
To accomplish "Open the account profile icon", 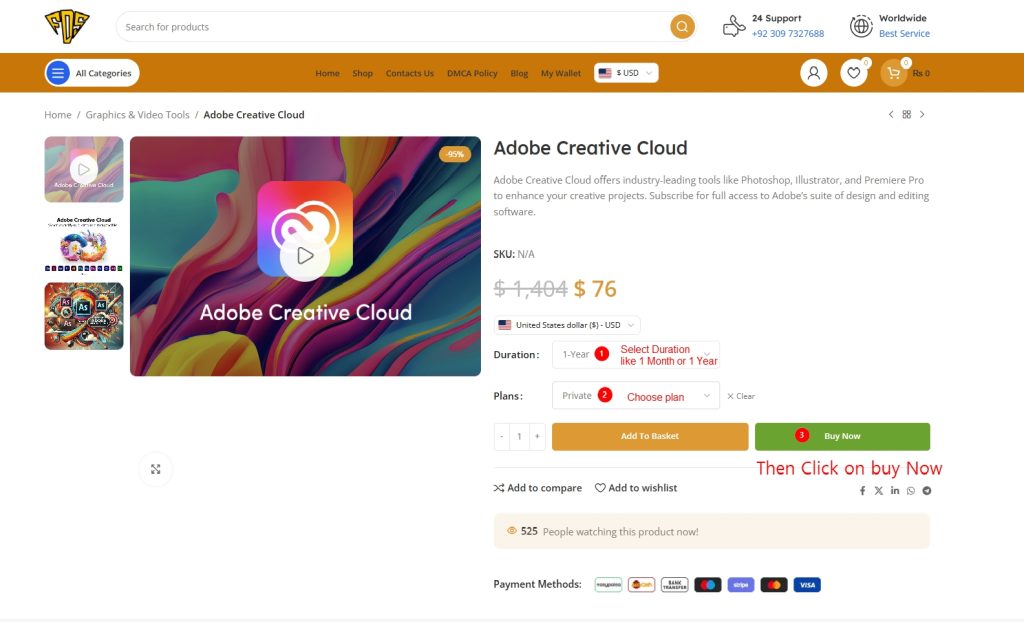I will click(814, 73).
